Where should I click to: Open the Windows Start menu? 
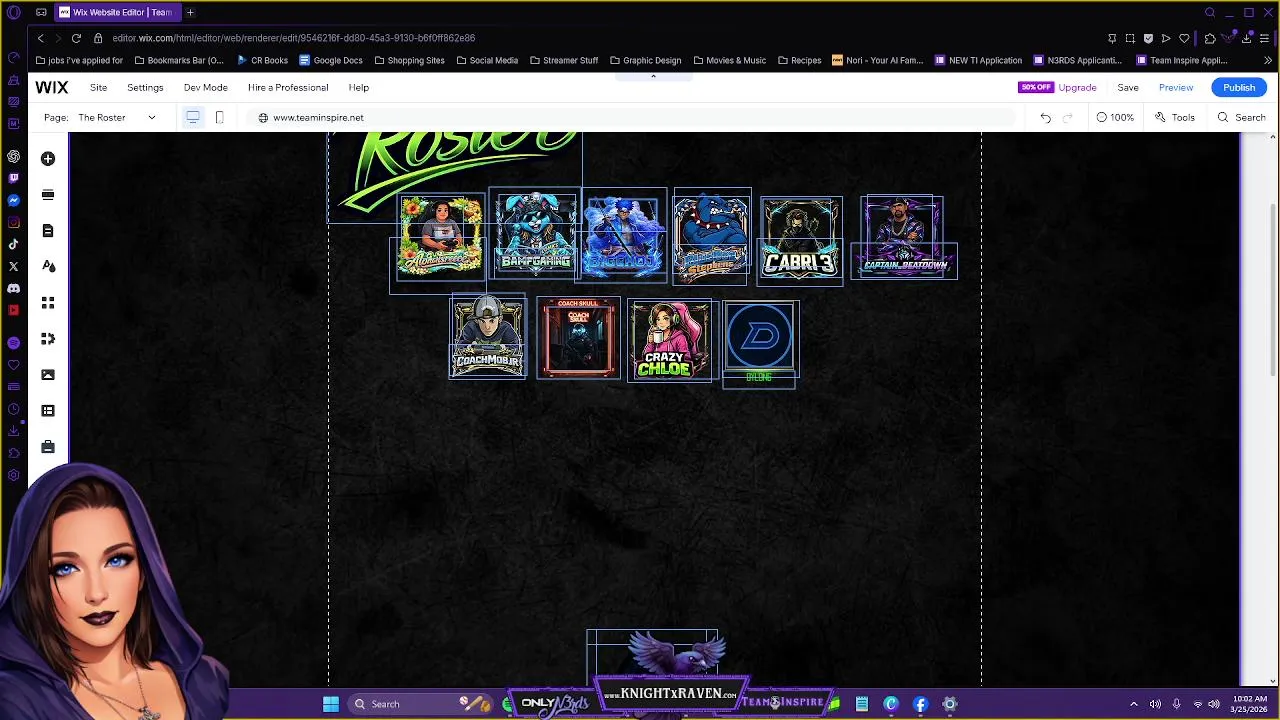pos(331,704)
